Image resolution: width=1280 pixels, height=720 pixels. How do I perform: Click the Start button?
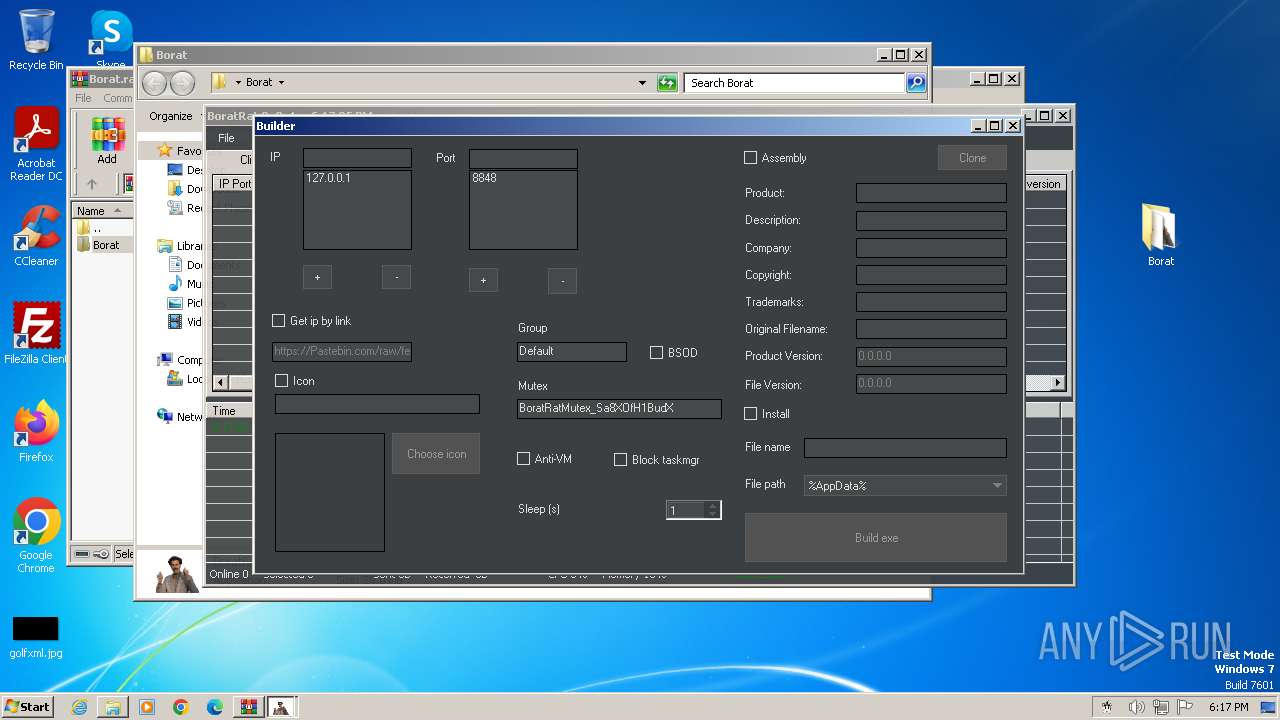[x=28, y=707]
